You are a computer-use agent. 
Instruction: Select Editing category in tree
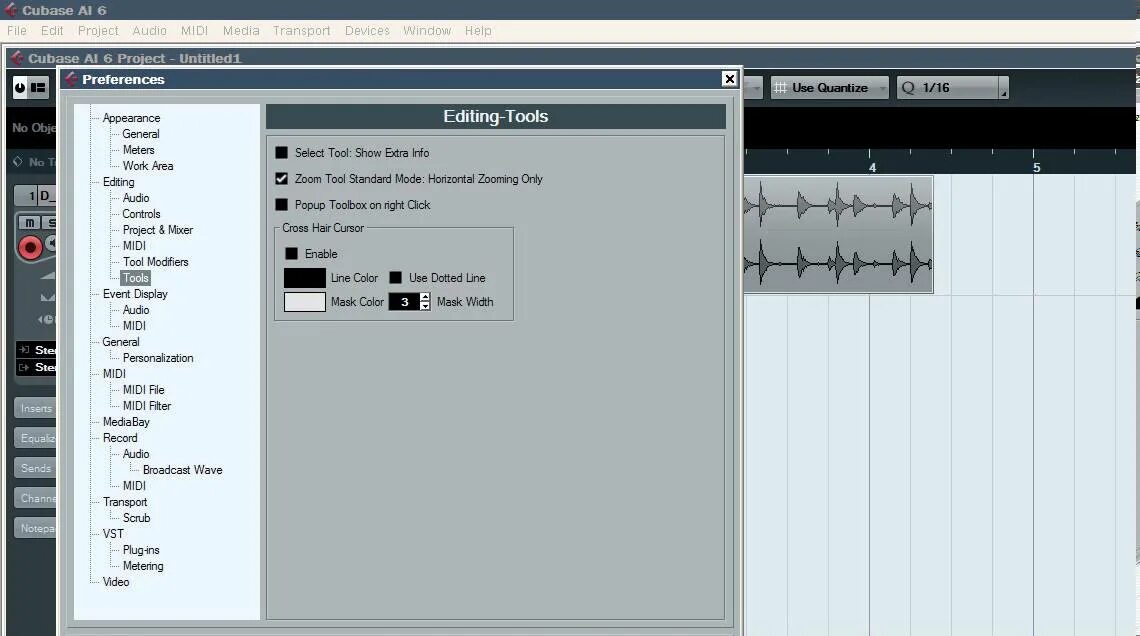[x=118, y=182]
